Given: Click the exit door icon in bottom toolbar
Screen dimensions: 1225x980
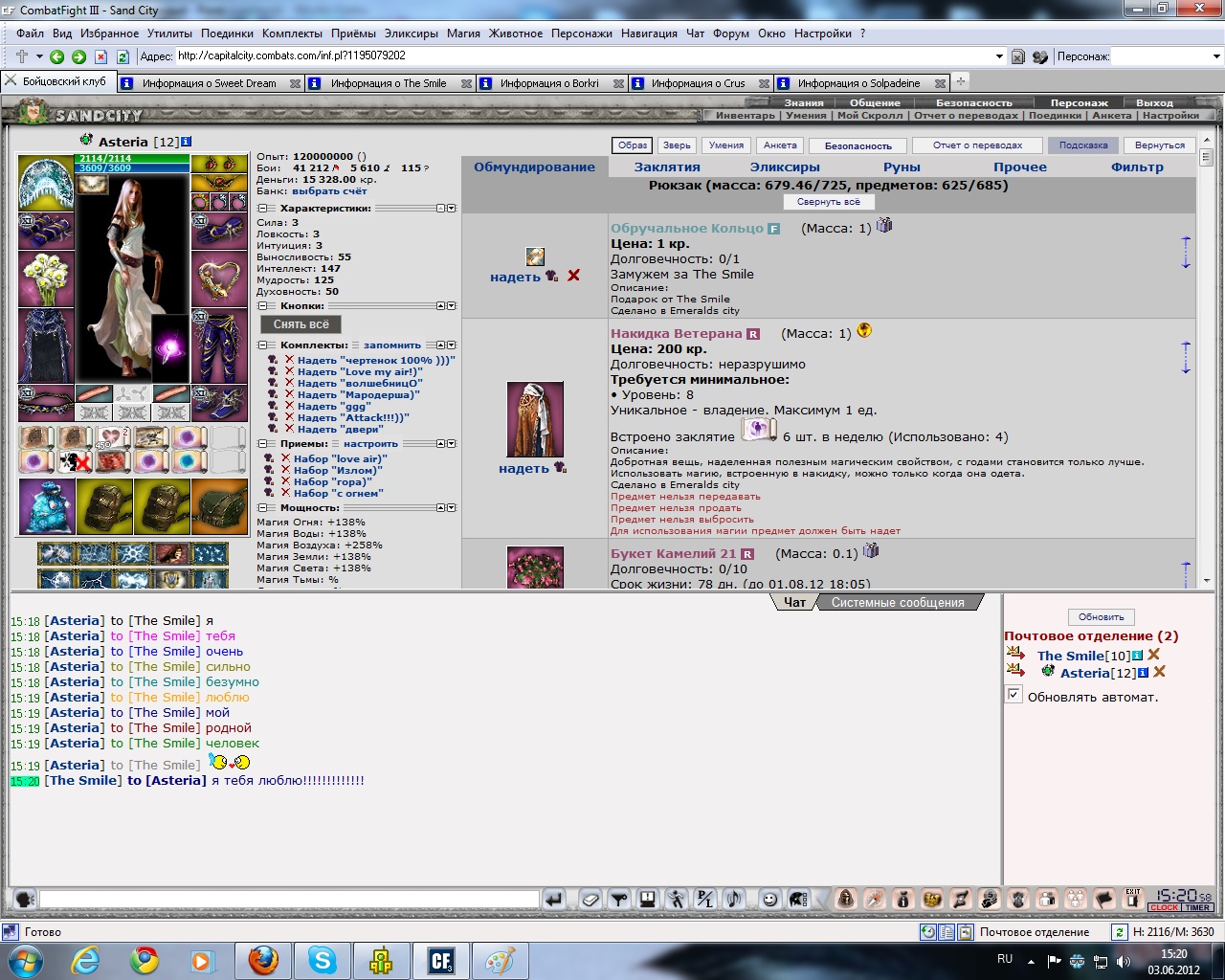Looking at the screenshot, I should pos(1133,899).
